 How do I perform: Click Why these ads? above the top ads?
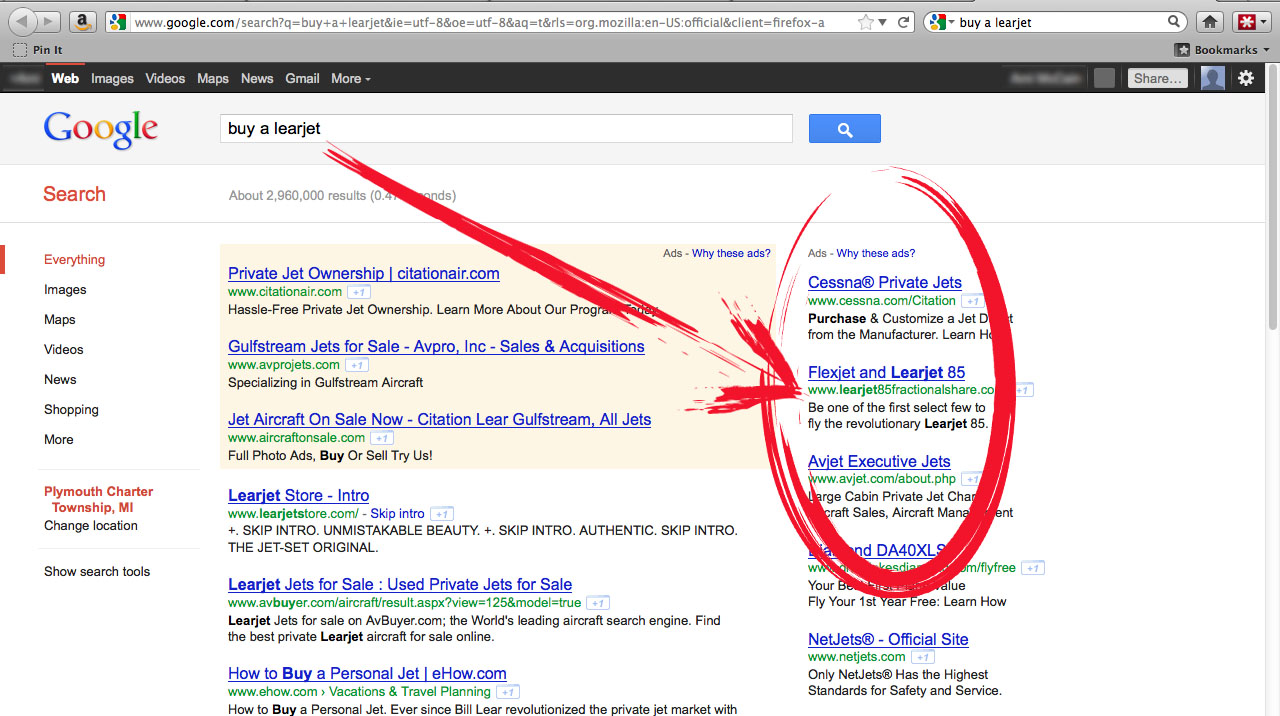[731, 254]
